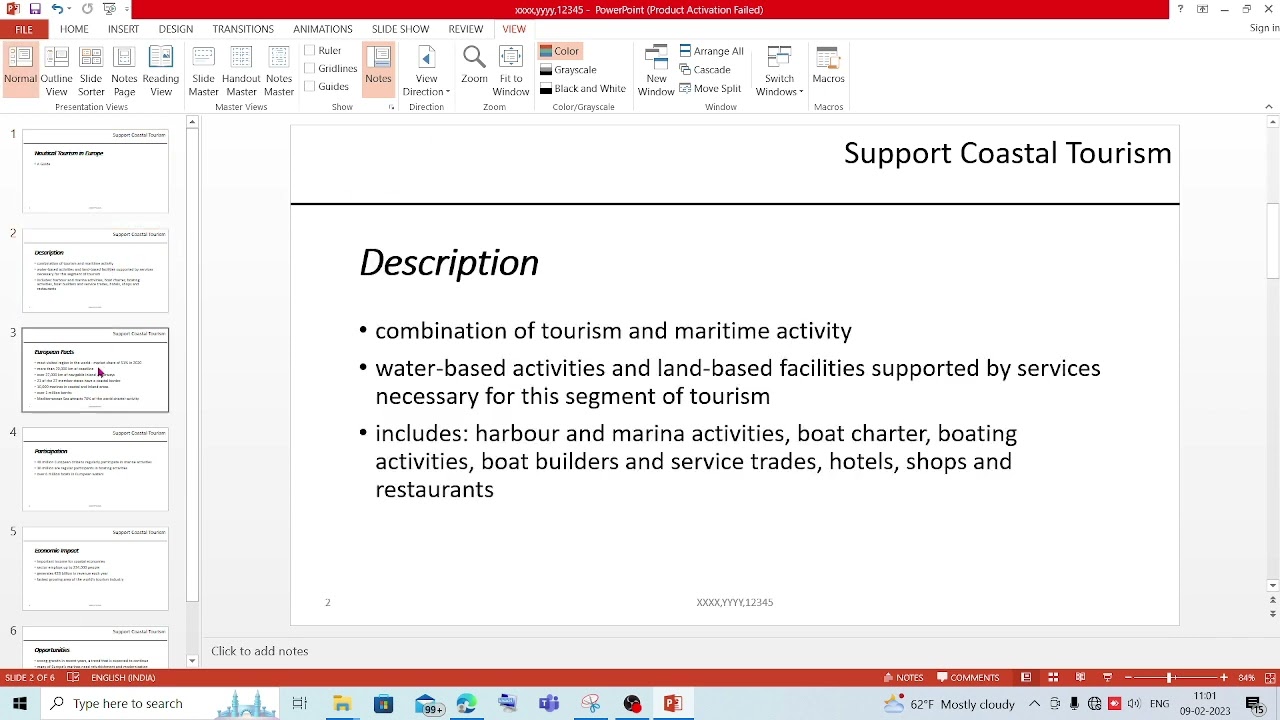
Task: Go to next slide arrow on scrollbar
Action: point(1272,613)
